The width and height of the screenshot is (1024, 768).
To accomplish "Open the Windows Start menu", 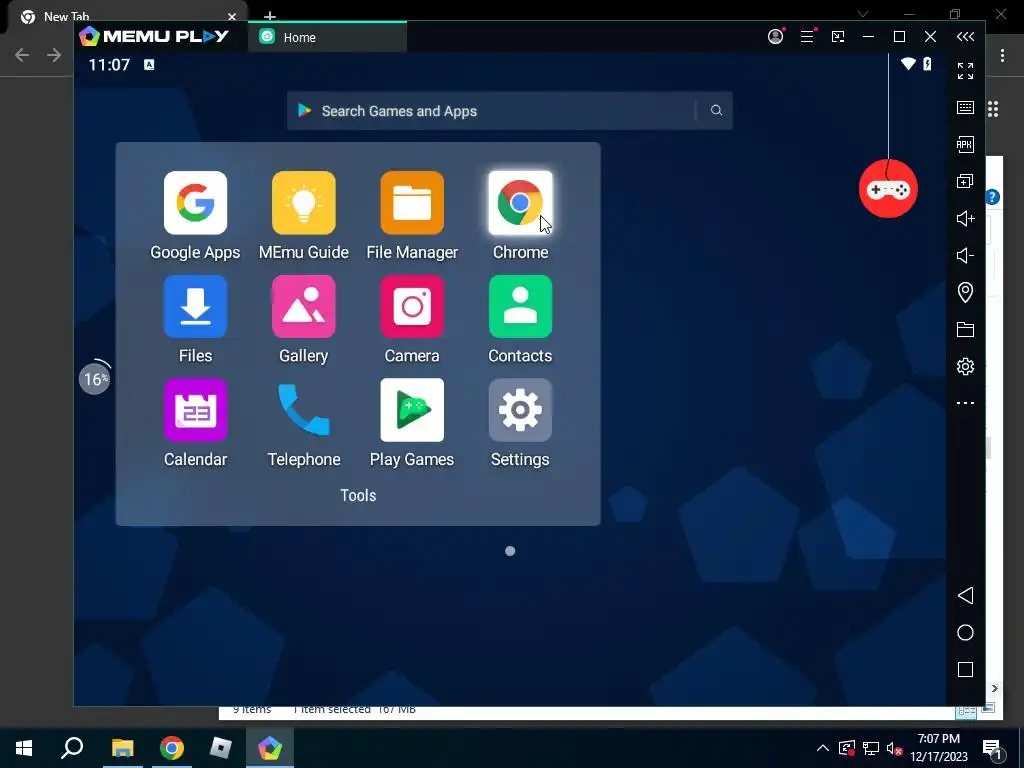I will [24, 748].
